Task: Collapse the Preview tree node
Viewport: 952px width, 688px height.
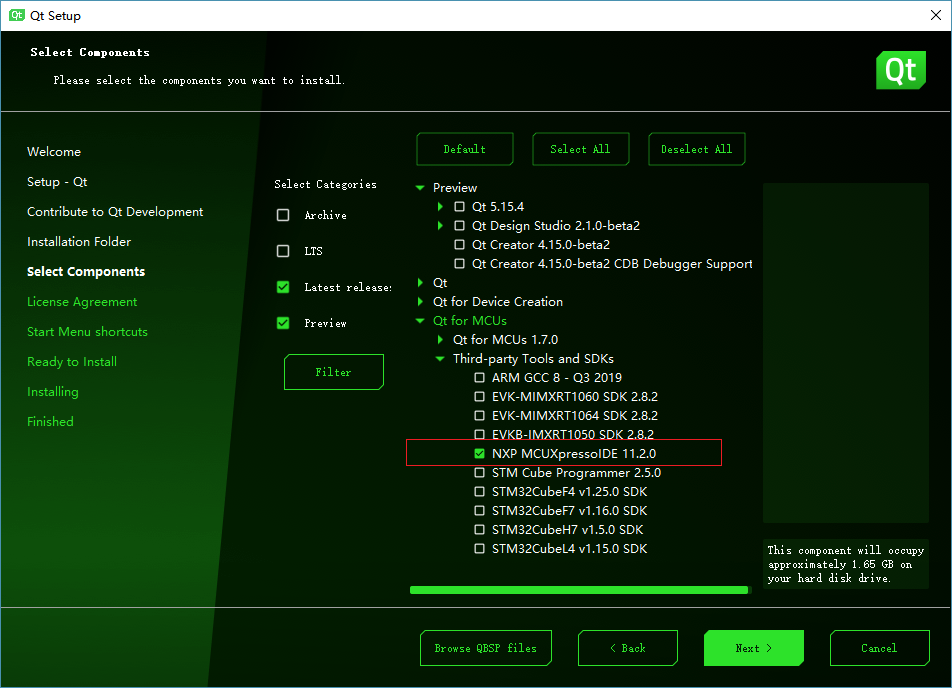Action: click(420, 188)
